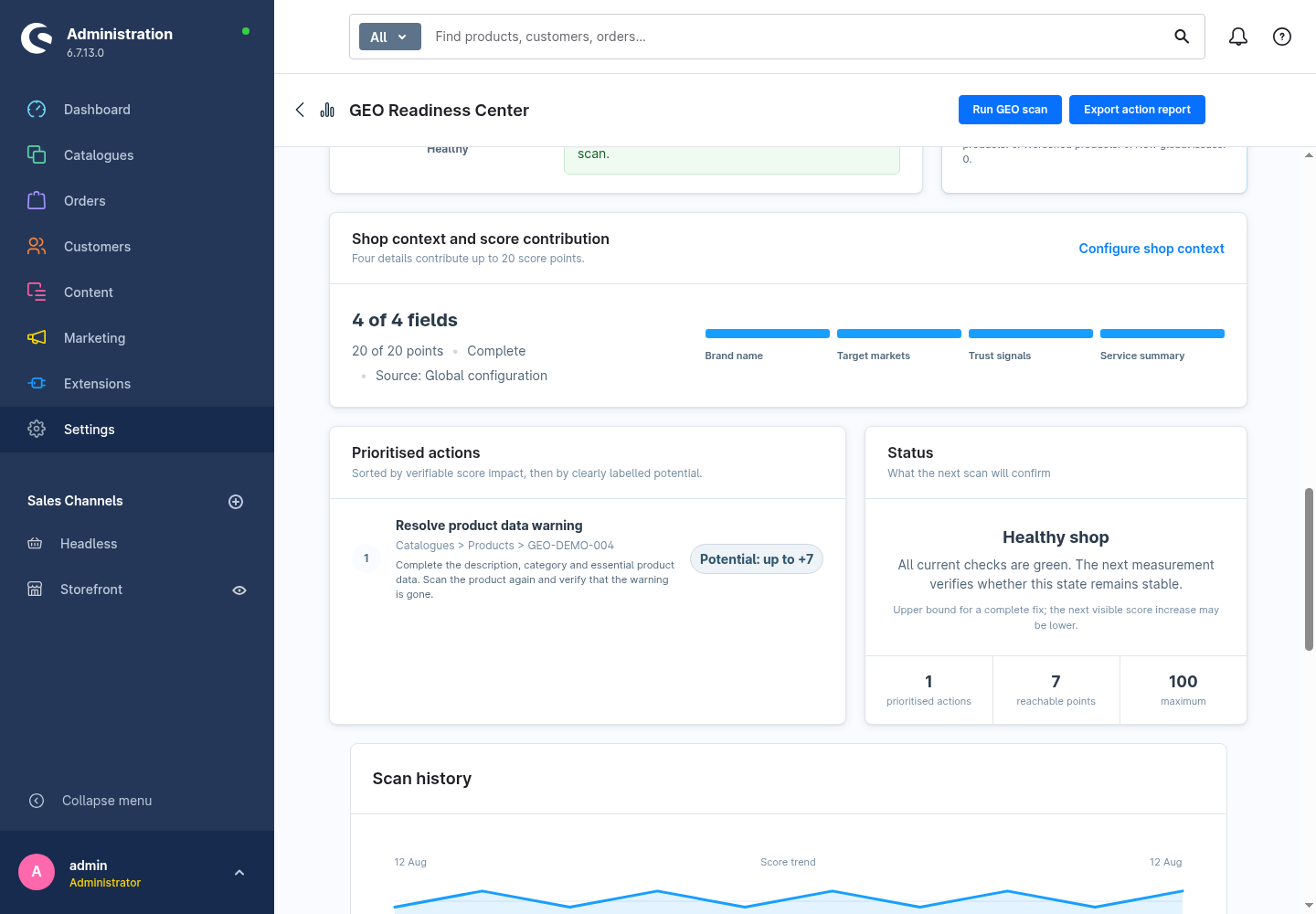Click the Marketing megaphone icon
Image resolution: width=1316 pixels, height=914 pixels.
click(37, 338)
